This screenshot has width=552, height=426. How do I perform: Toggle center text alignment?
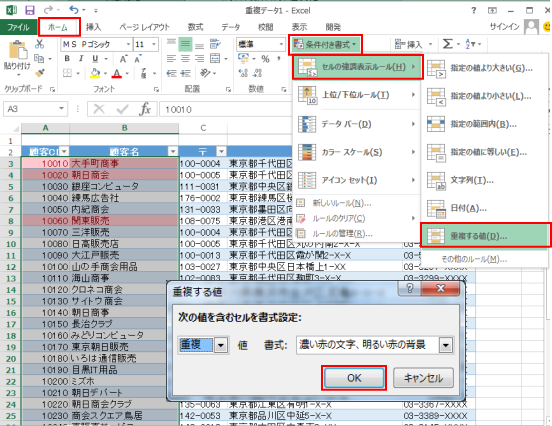point(186,58)
